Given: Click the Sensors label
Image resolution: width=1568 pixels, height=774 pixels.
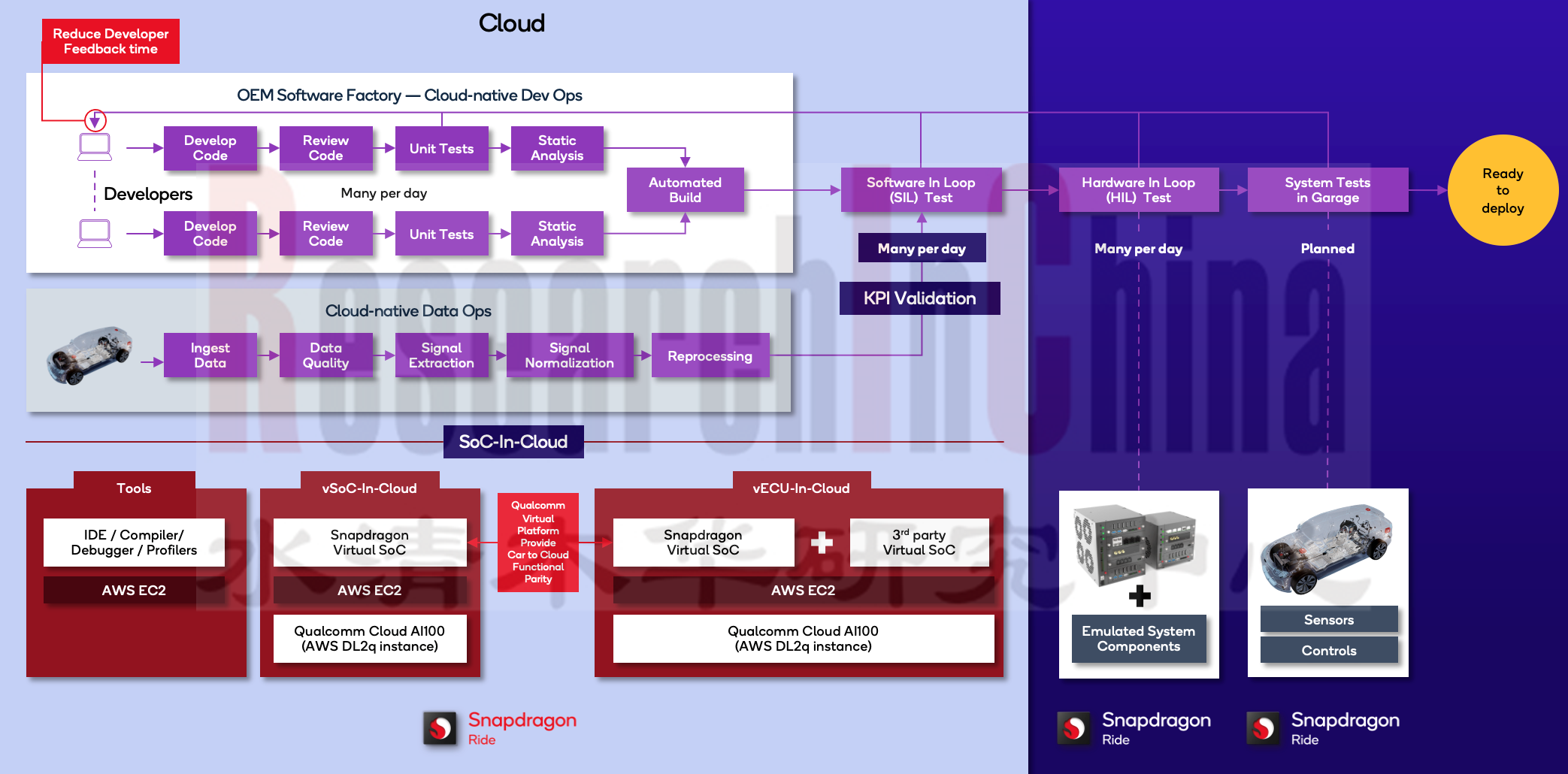Looking at the screenshot, I should click(x=1329, y=619).
